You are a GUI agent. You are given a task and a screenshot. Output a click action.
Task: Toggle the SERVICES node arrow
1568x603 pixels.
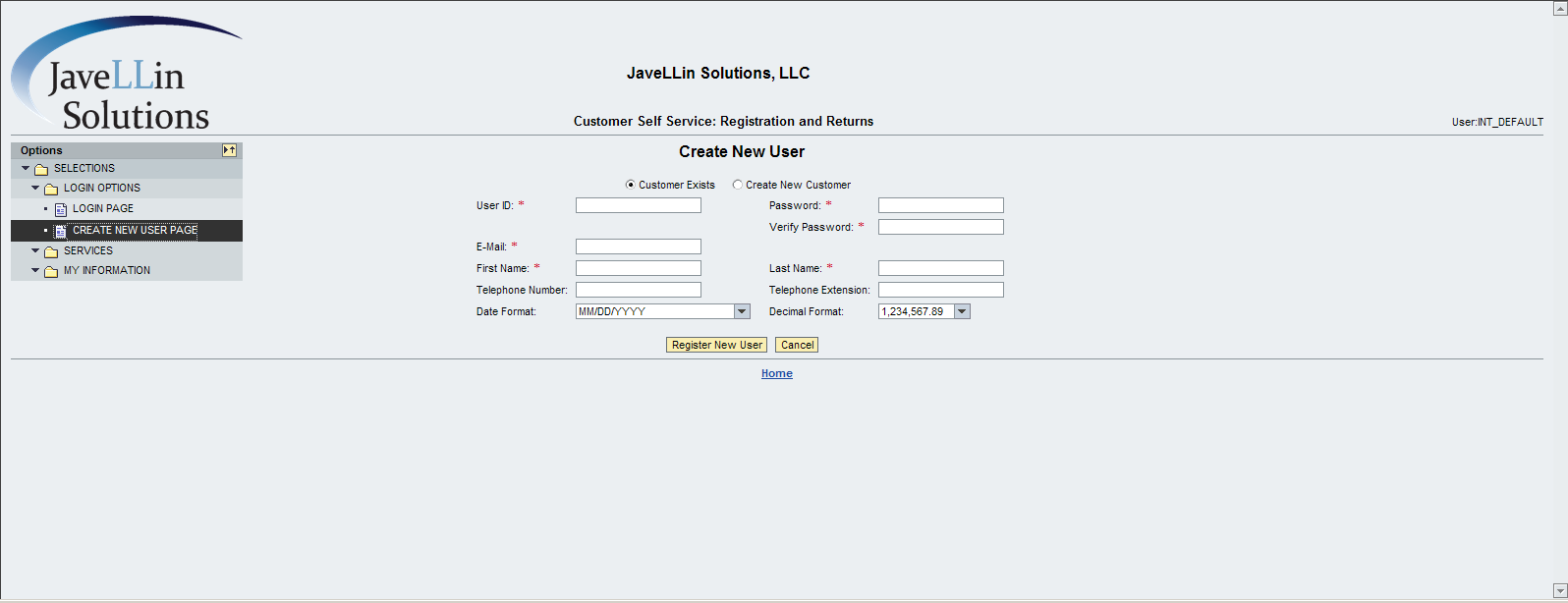(35, 250)
